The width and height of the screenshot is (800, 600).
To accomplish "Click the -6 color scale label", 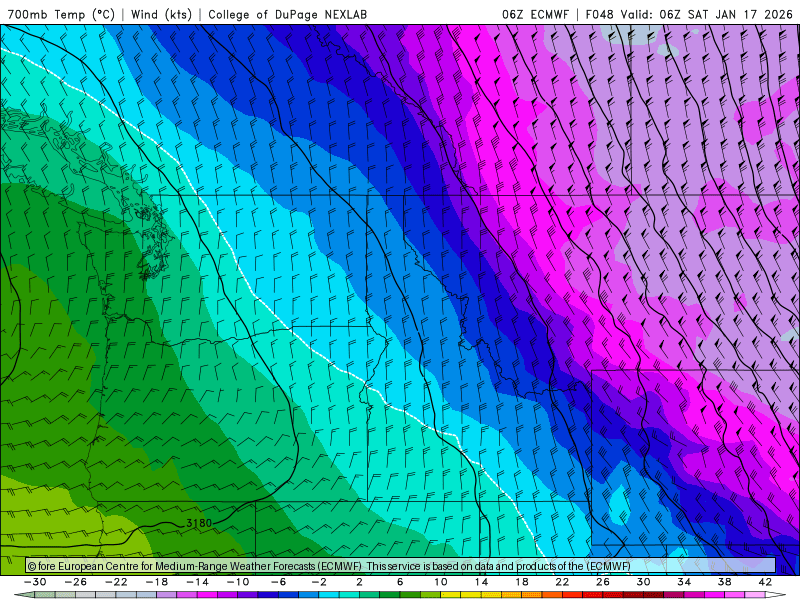I will 279,582.
